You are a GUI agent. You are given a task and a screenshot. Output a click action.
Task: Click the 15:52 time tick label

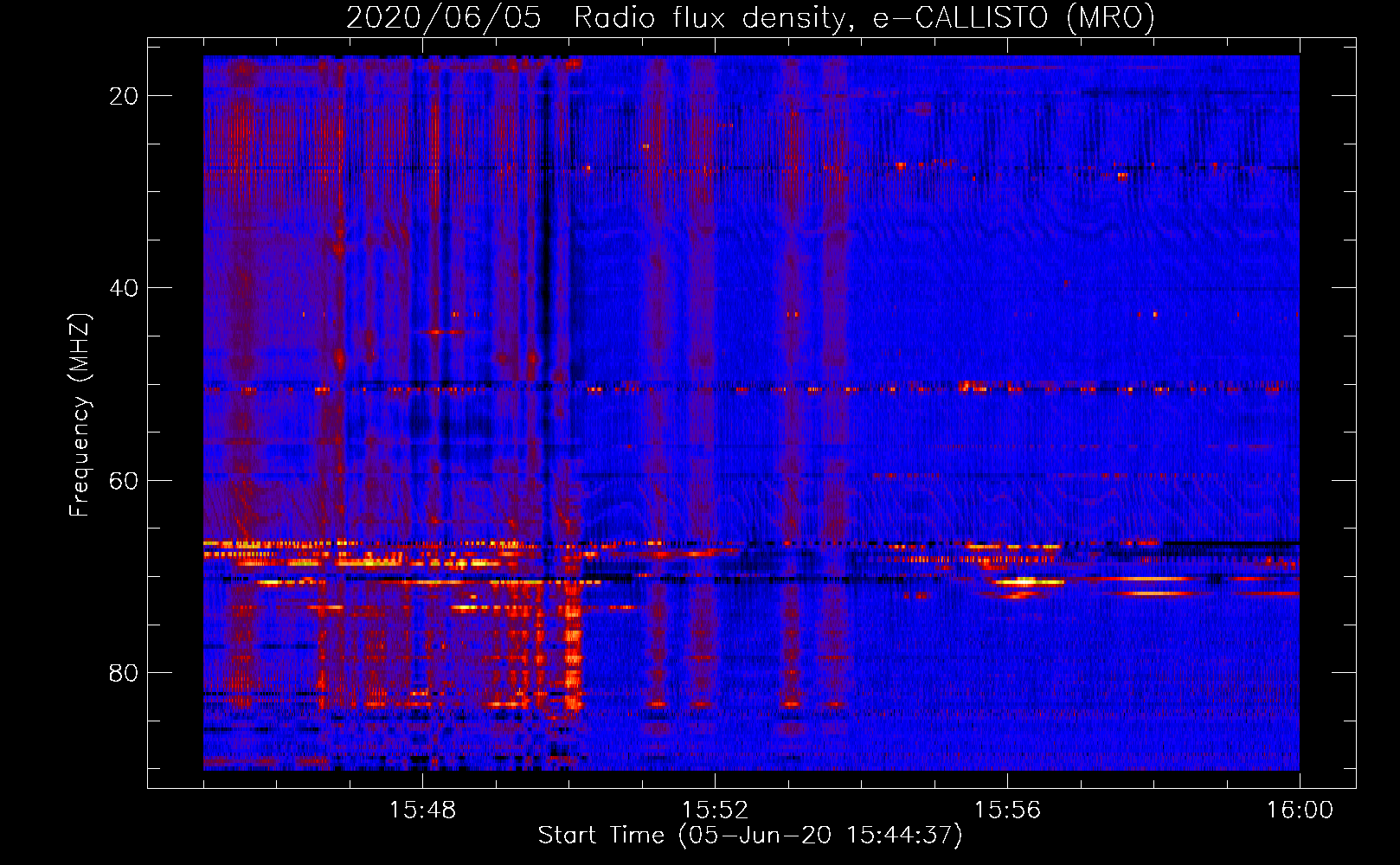click(715, 811)
